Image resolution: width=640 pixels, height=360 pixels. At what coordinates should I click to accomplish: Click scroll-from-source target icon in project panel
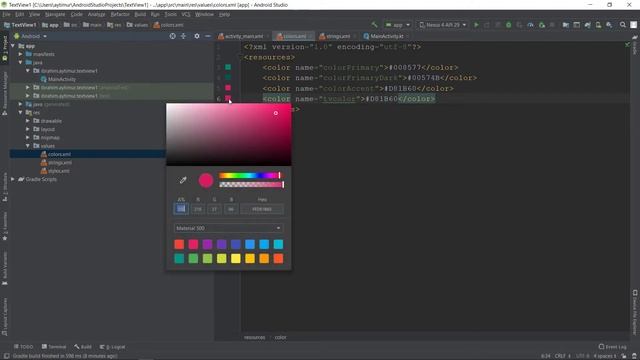click(x=173, y=36)
